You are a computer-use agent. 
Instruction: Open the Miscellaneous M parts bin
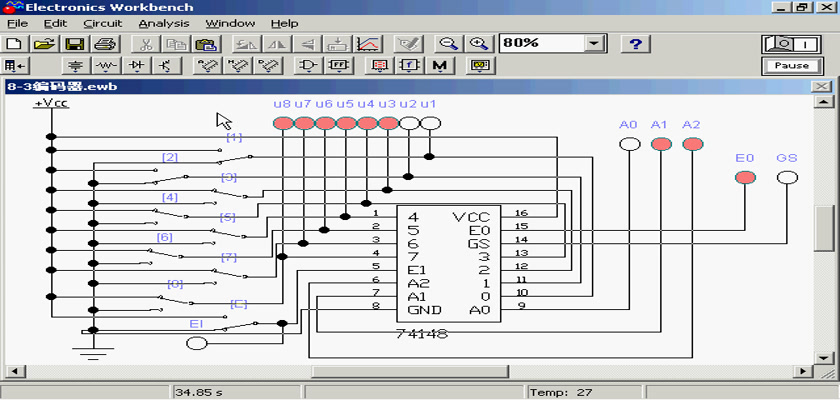click(440, 66)
